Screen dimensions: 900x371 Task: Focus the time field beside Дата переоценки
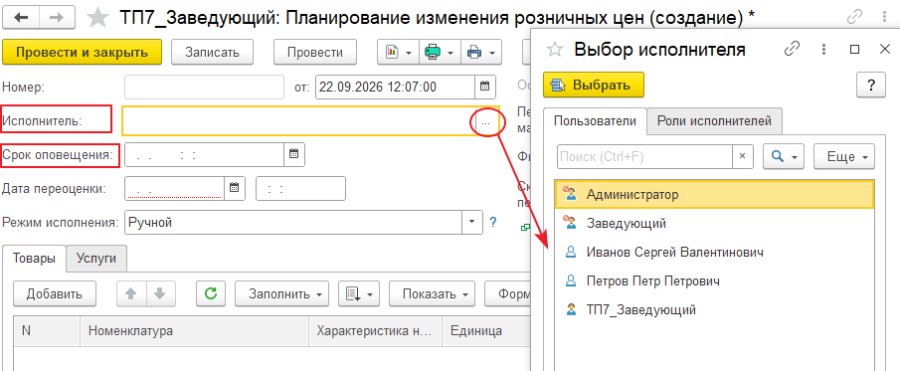tap(301, 188)
